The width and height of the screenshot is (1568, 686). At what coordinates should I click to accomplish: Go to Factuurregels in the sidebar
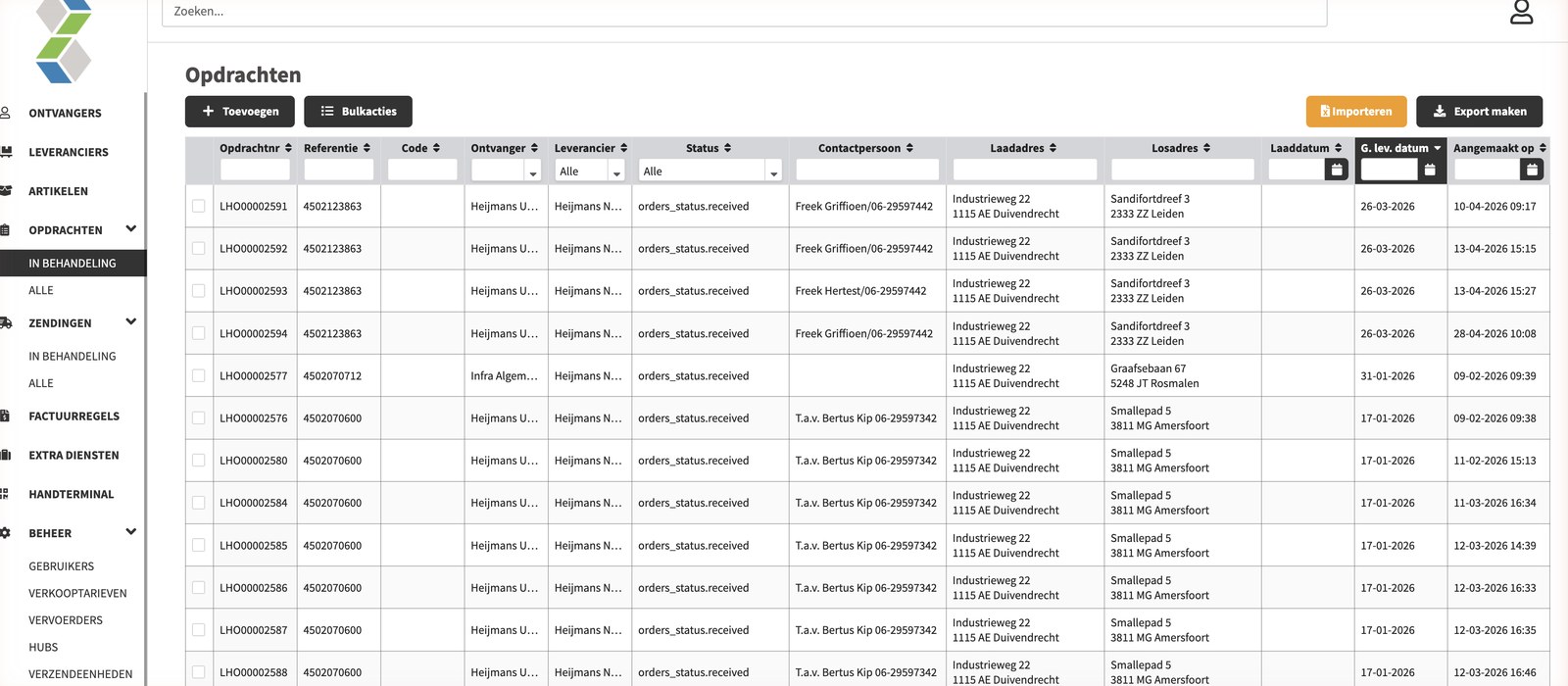coord(73,416)
